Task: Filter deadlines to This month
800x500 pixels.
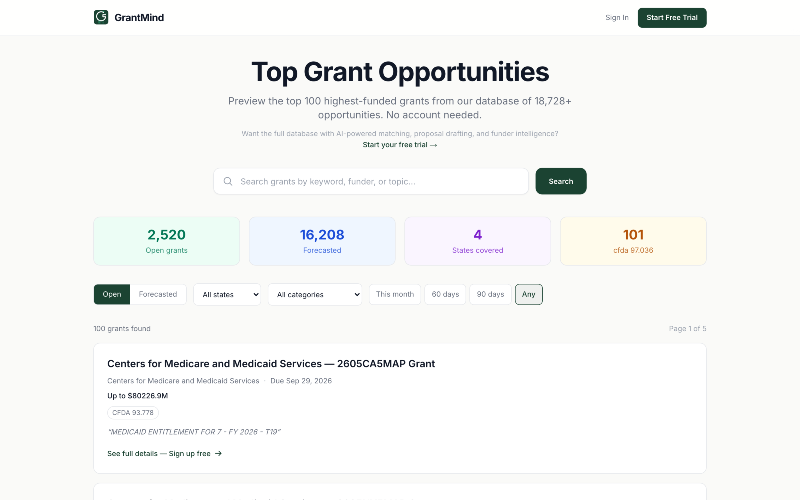Action: (395, 294)
